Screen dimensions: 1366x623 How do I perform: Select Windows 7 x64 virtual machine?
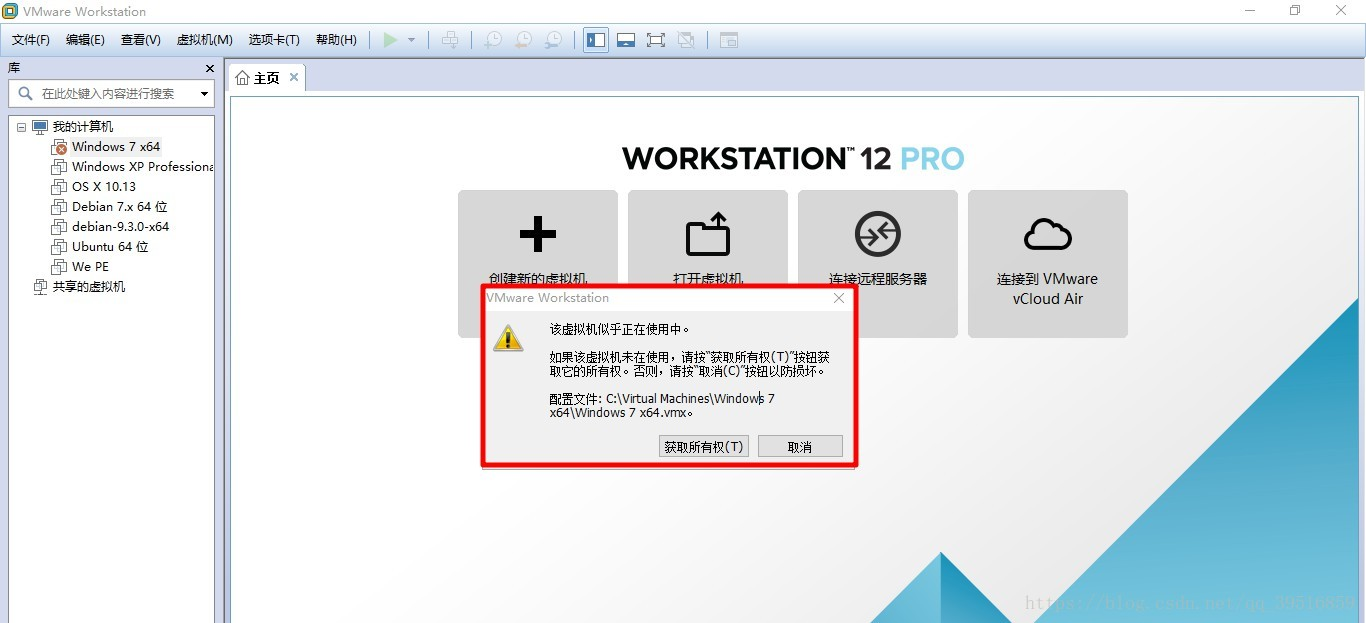pos(116,147)
